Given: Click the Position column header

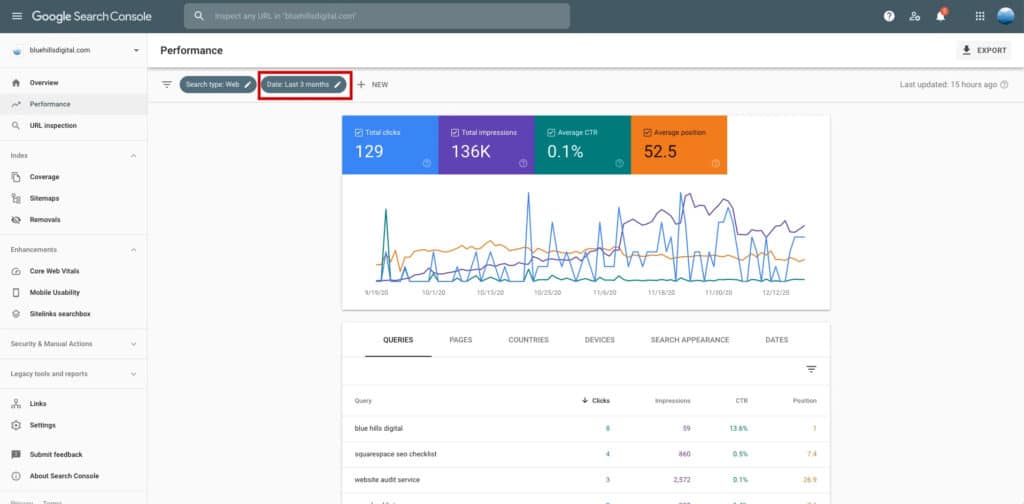Looking at the screenshot, I should tap(805, 401).
